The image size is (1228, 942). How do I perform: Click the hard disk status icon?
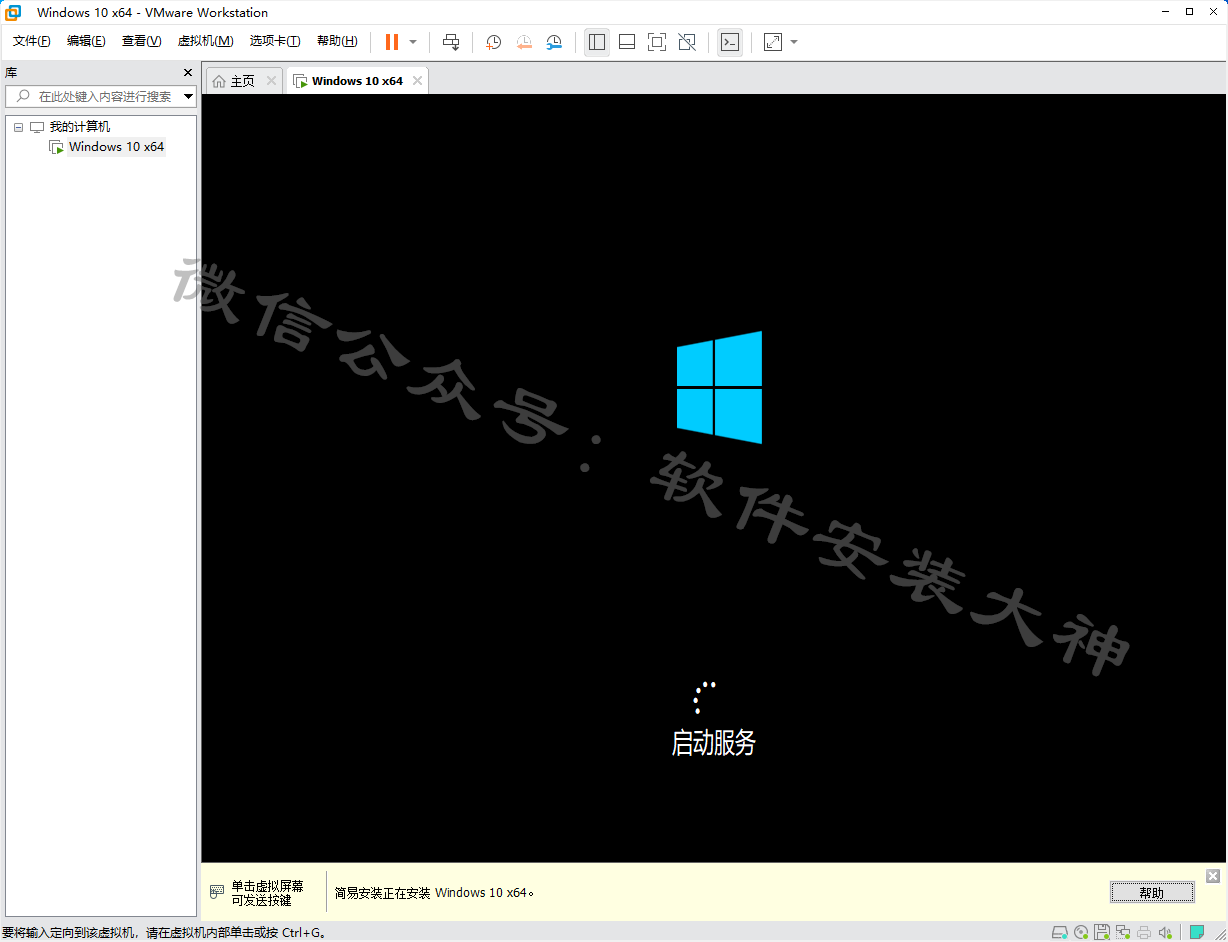coord(1061,933)
